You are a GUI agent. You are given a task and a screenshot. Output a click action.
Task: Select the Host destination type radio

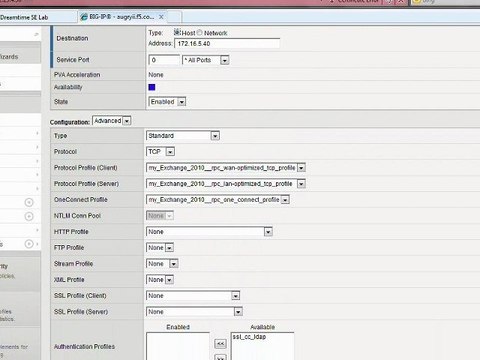coord(177,32)
